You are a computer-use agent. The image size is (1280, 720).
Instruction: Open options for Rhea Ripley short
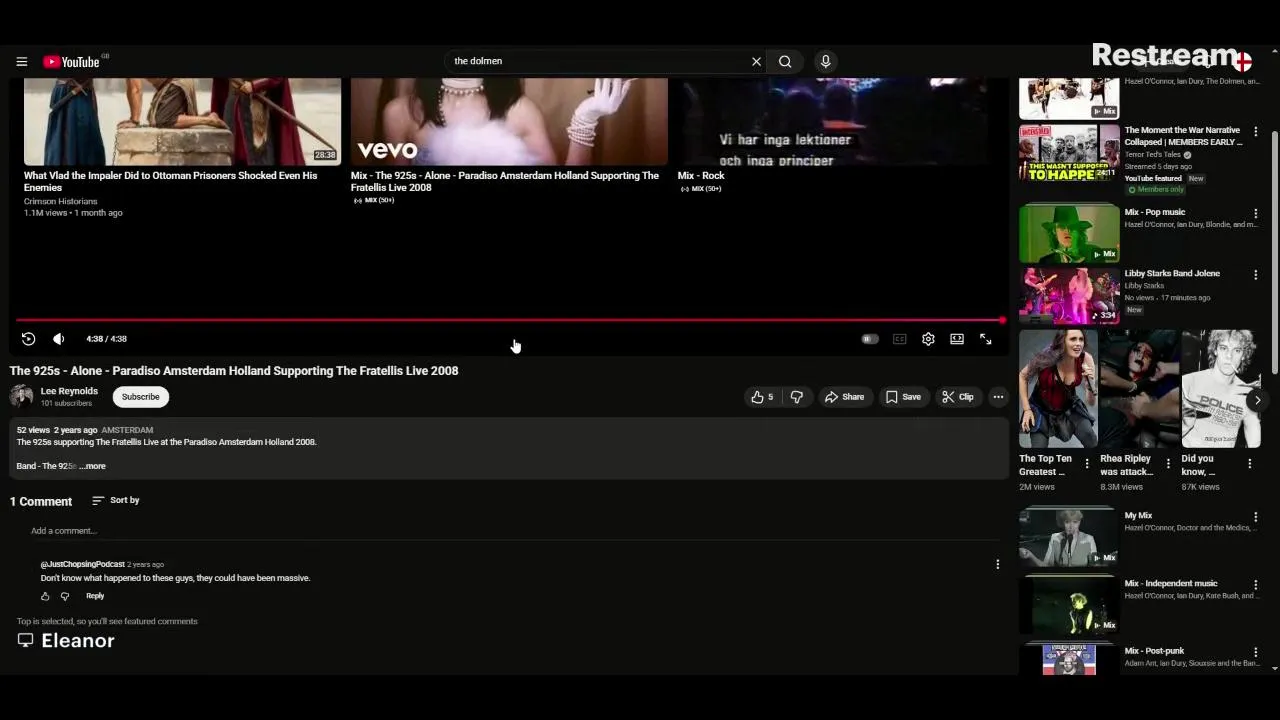coord(1168,463)
